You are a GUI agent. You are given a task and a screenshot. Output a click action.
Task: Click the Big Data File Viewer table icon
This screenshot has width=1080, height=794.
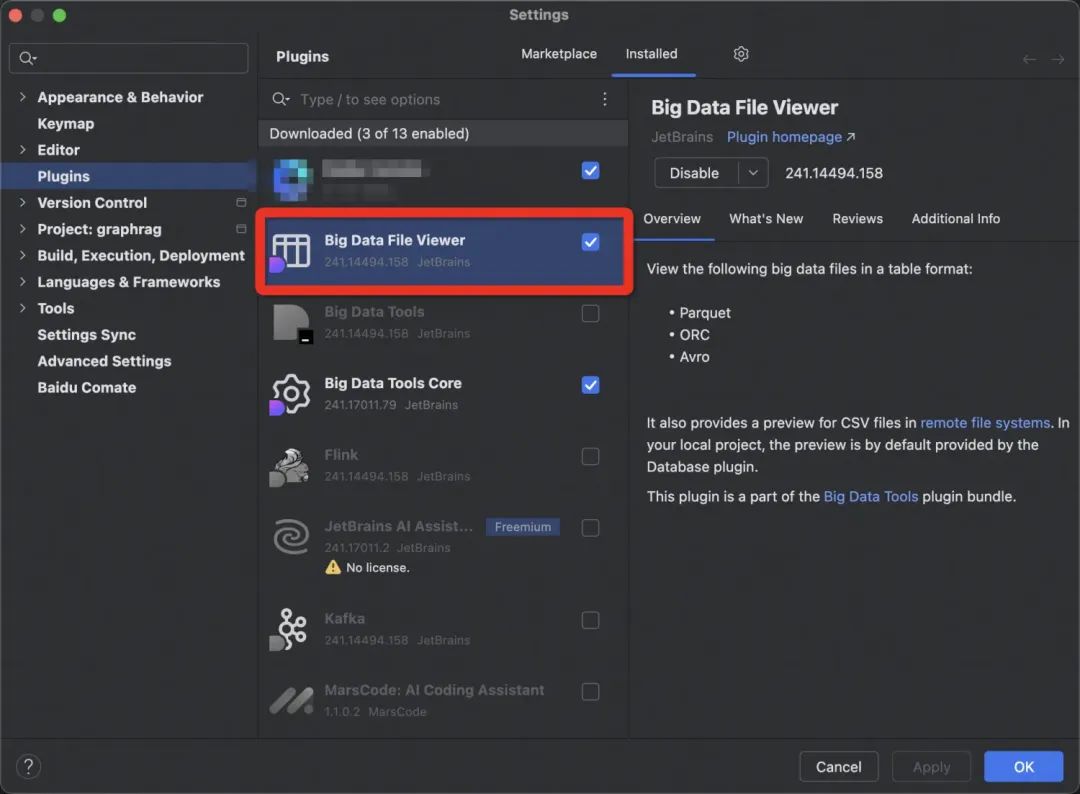tap(291, 251)
